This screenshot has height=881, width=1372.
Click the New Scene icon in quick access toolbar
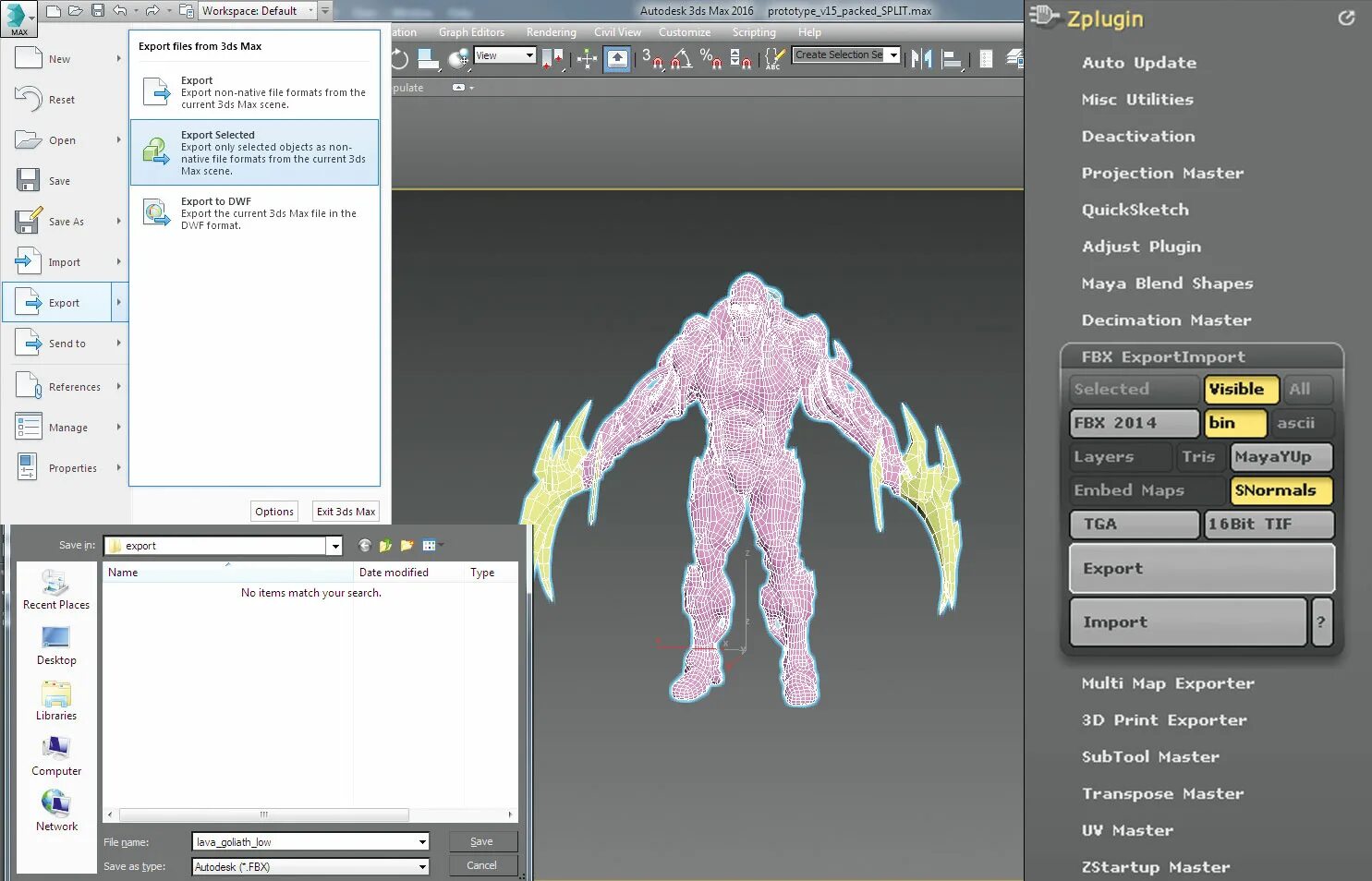54,11
